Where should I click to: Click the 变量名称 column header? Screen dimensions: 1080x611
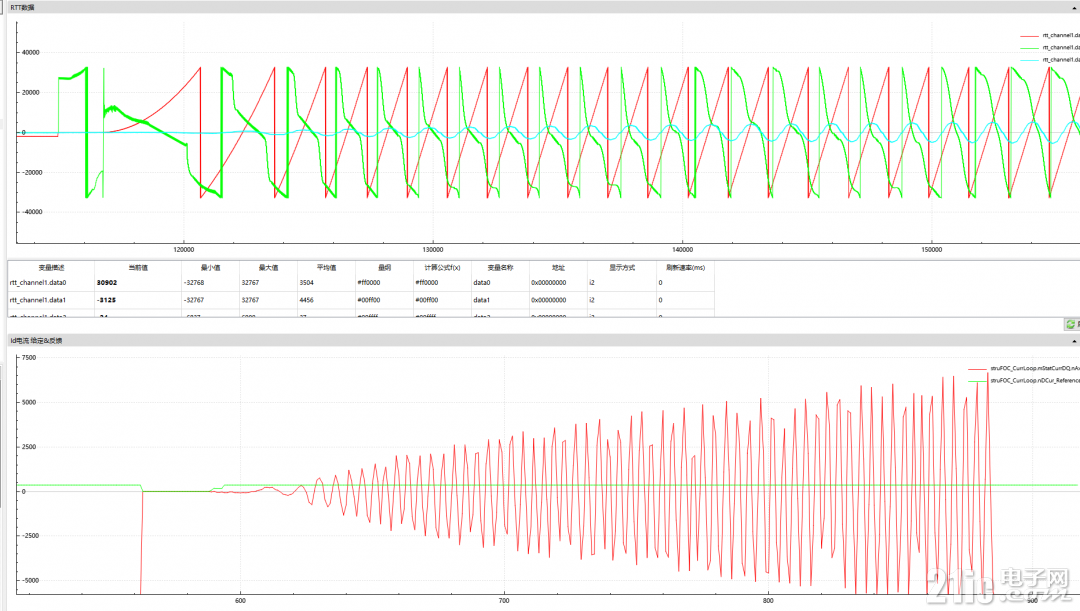click(x=500, y=267)
